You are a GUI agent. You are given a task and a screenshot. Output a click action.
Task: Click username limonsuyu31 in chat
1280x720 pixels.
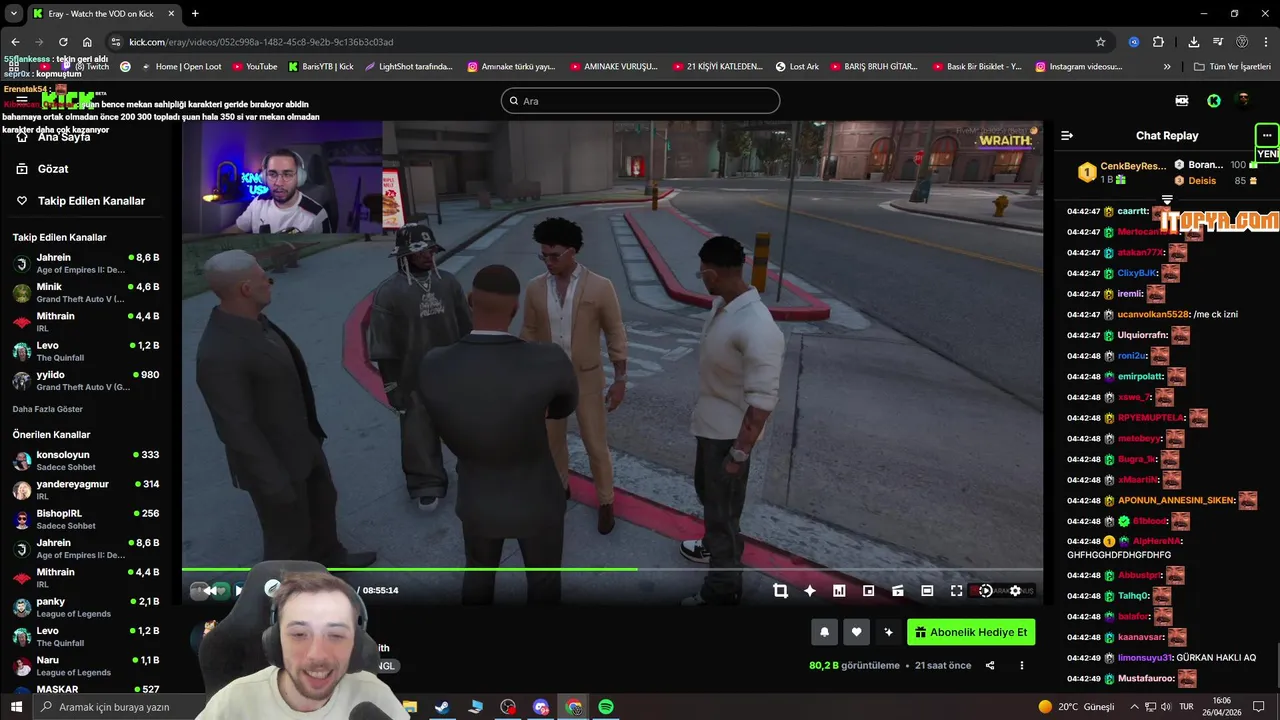1144,658
